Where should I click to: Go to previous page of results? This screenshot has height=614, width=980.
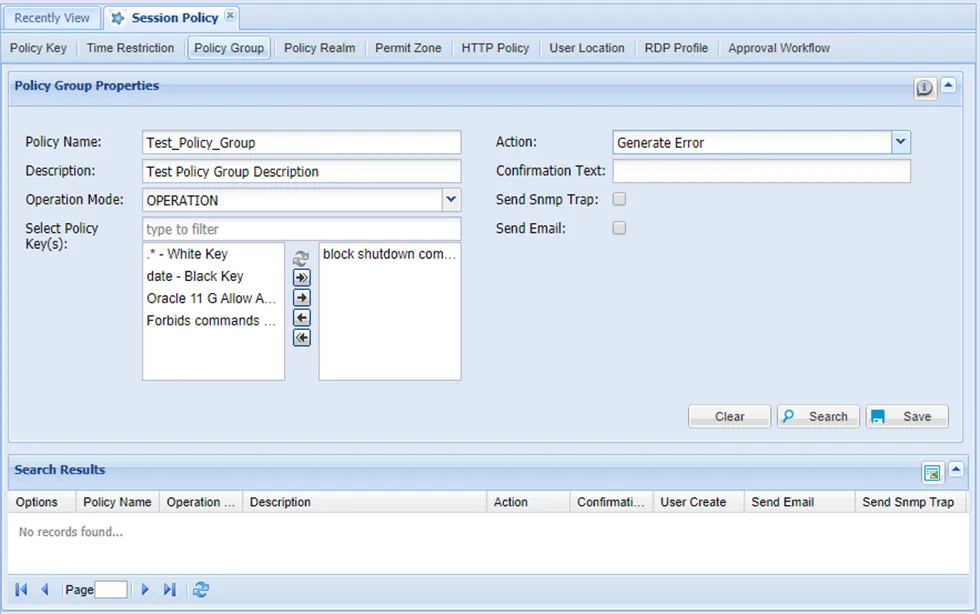(x=44, y=589)
